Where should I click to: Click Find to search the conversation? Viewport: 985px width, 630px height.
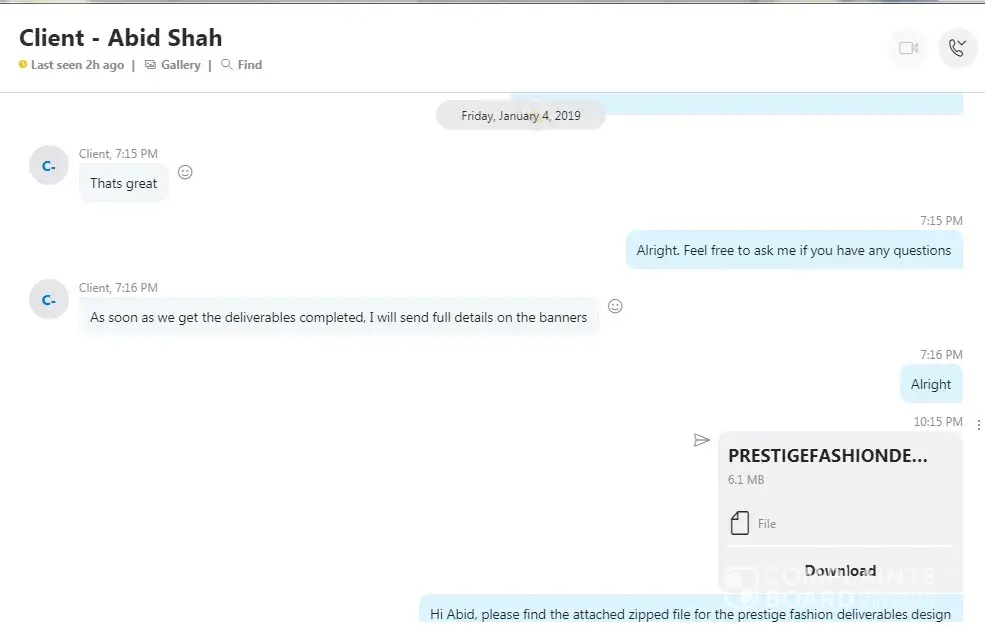click(x=242, y=65)
